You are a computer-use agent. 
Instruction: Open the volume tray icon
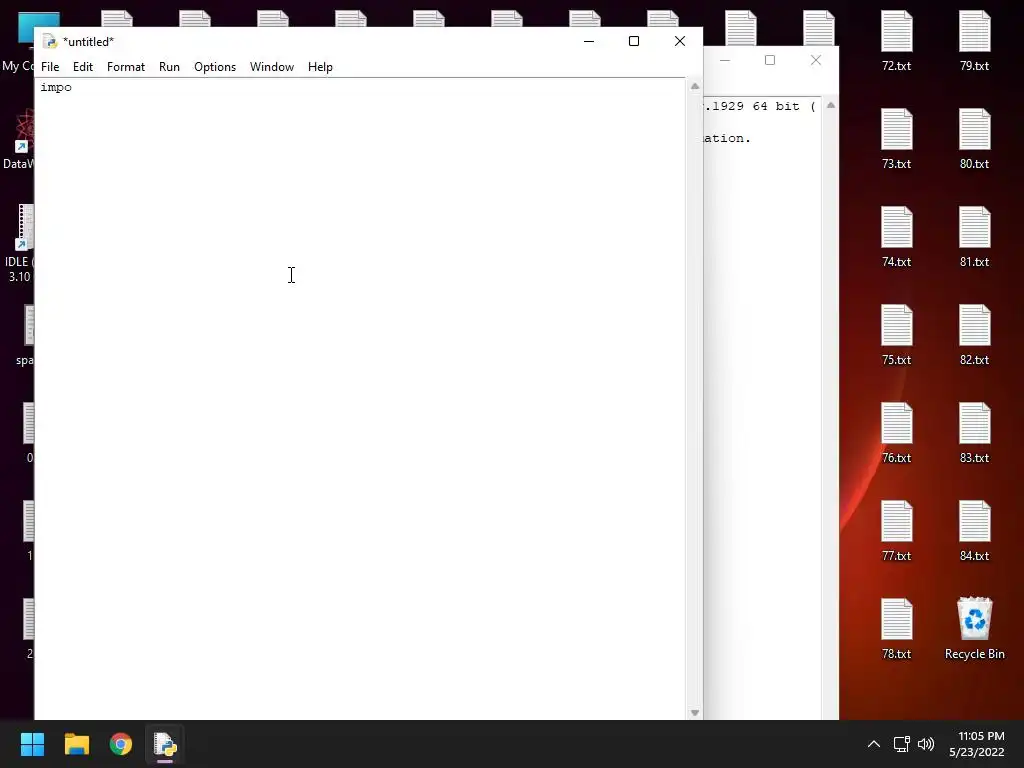926,744
